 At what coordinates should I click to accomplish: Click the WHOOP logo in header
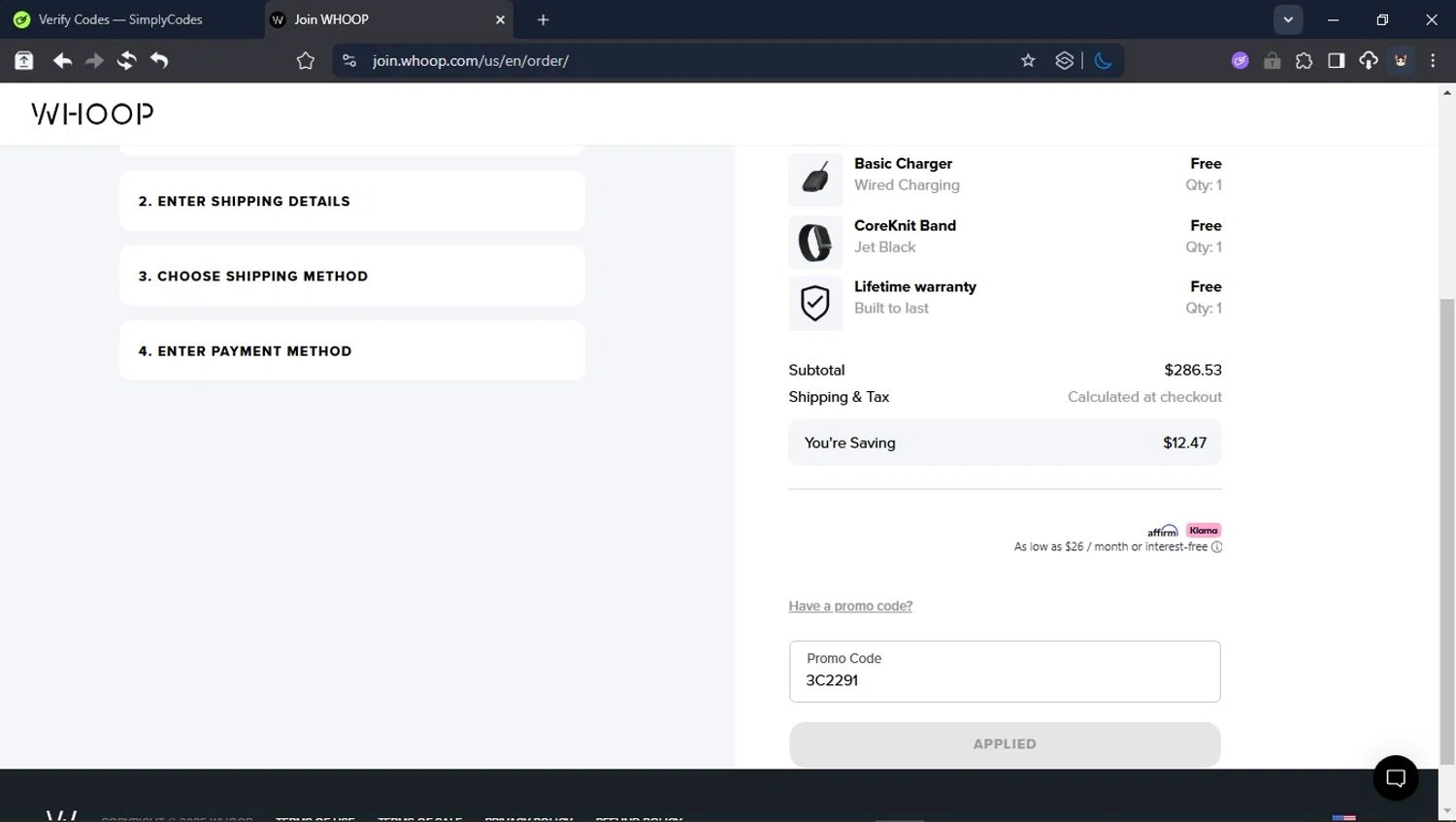[x=92, y=114]
